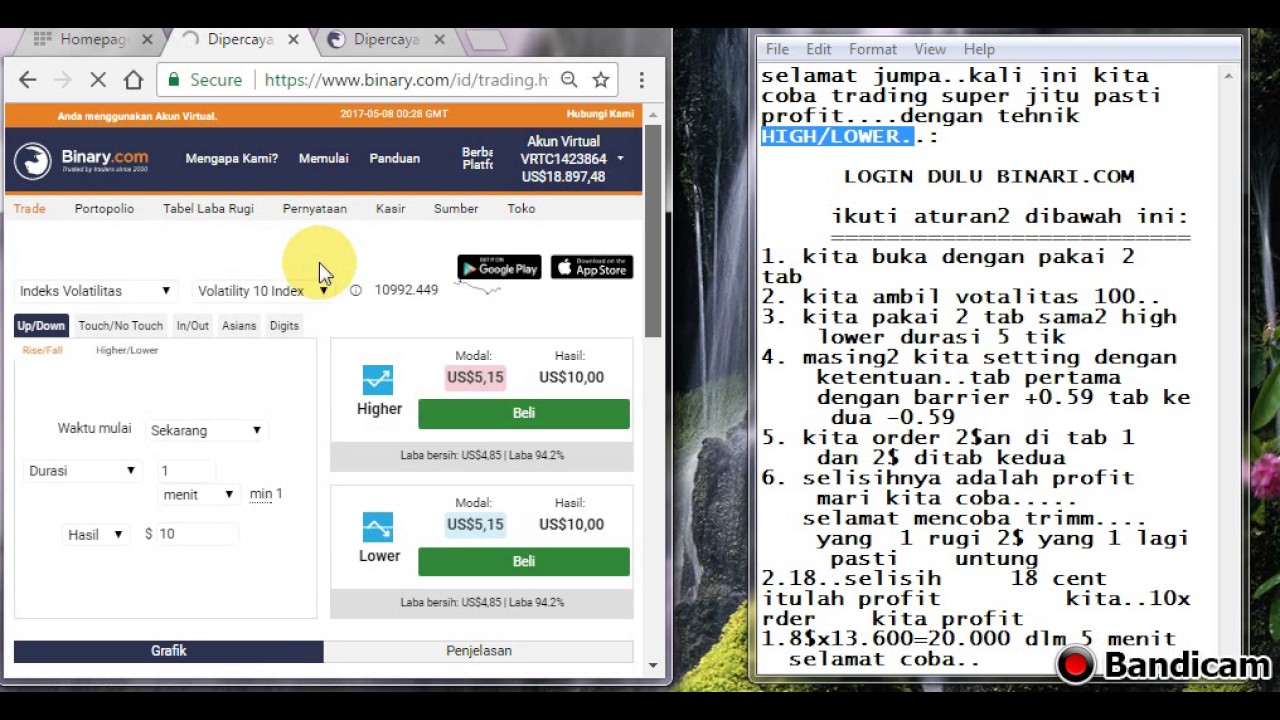1280x720 pixels.
Task: Open Waktu mulai Sekarang dropdown
Action: tap(205, 430)
